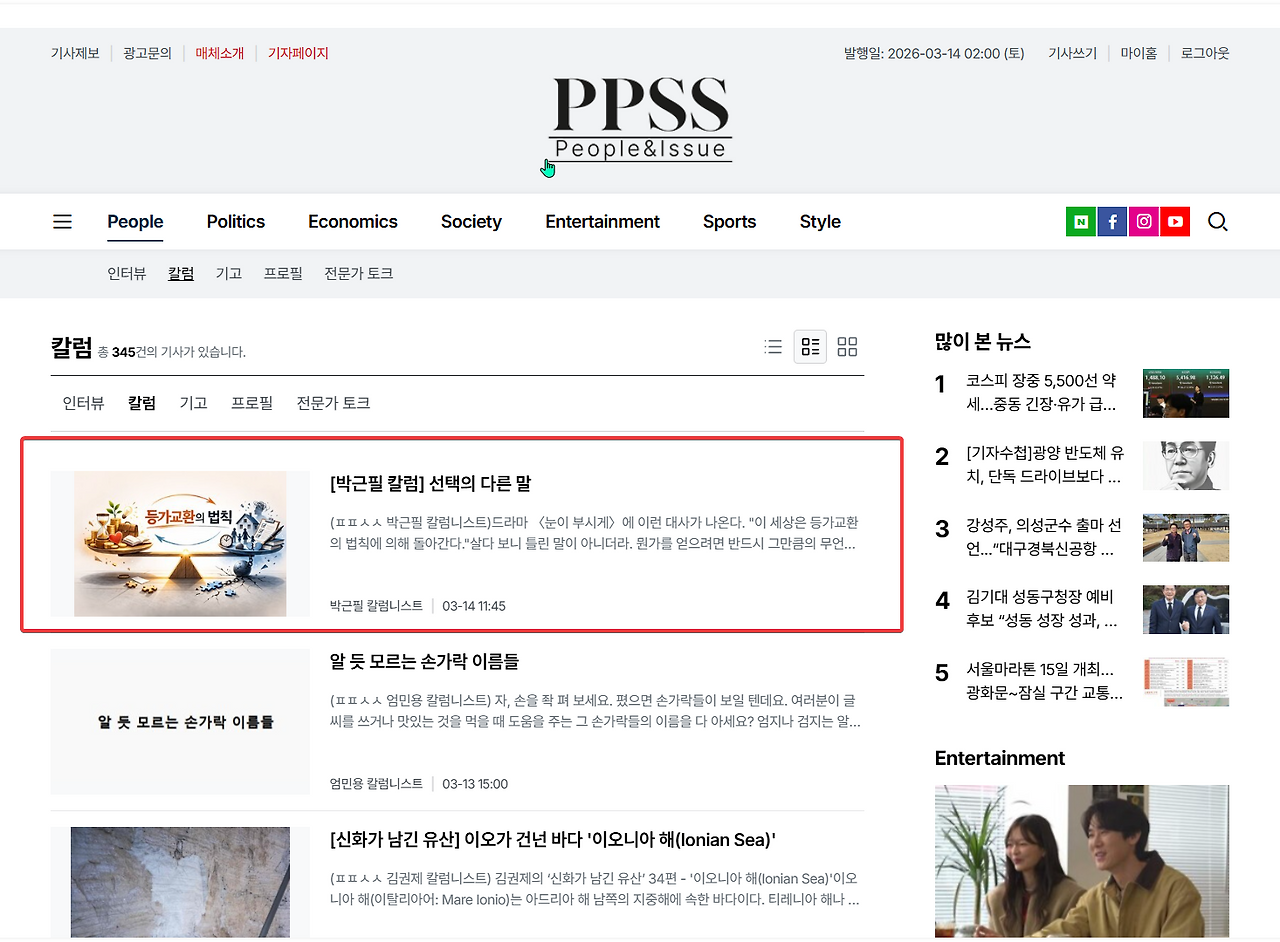Open popular news '코스피 장중 5,500선'
The height and width of the screenshot is (942, 1280).
pos(1041,393)
